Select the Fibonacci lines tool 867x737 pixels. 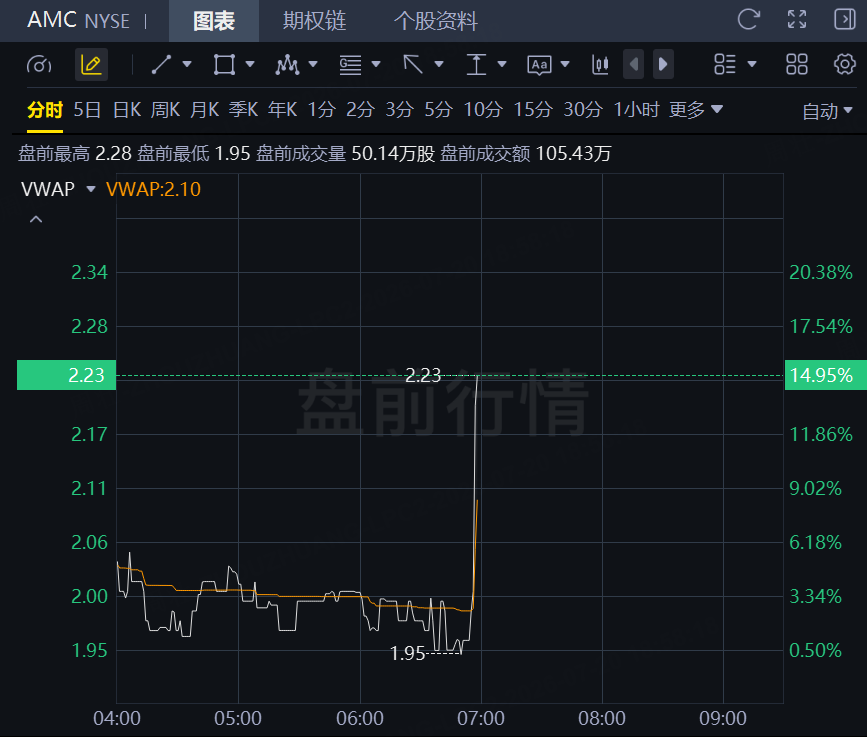tap(351, 65)
